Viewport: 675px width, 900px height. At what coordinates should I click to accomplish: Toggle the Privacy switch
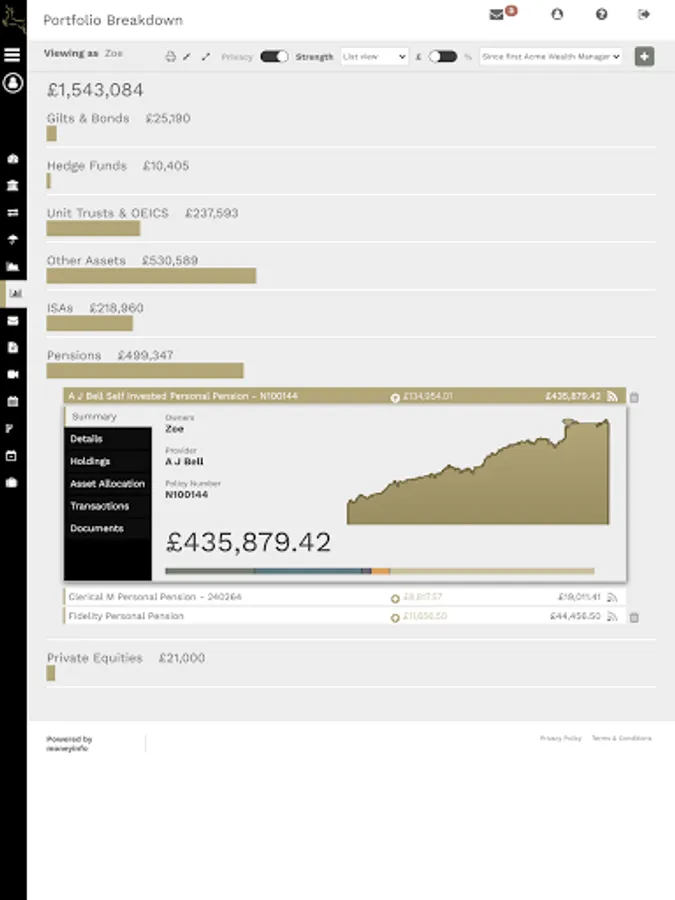click(x=274, y=56)
